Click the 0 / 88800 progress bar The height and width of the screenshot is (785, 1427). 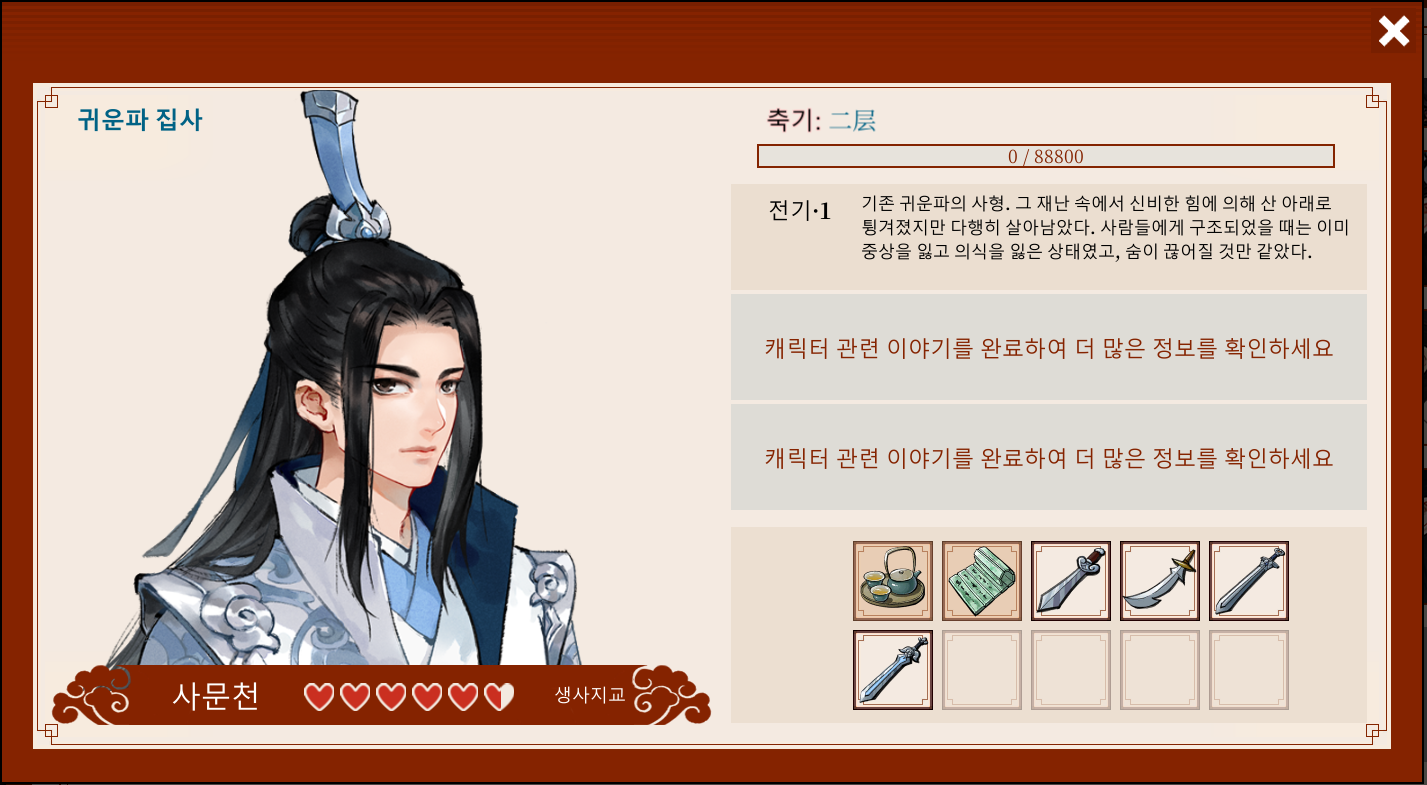coord(1046,156)
